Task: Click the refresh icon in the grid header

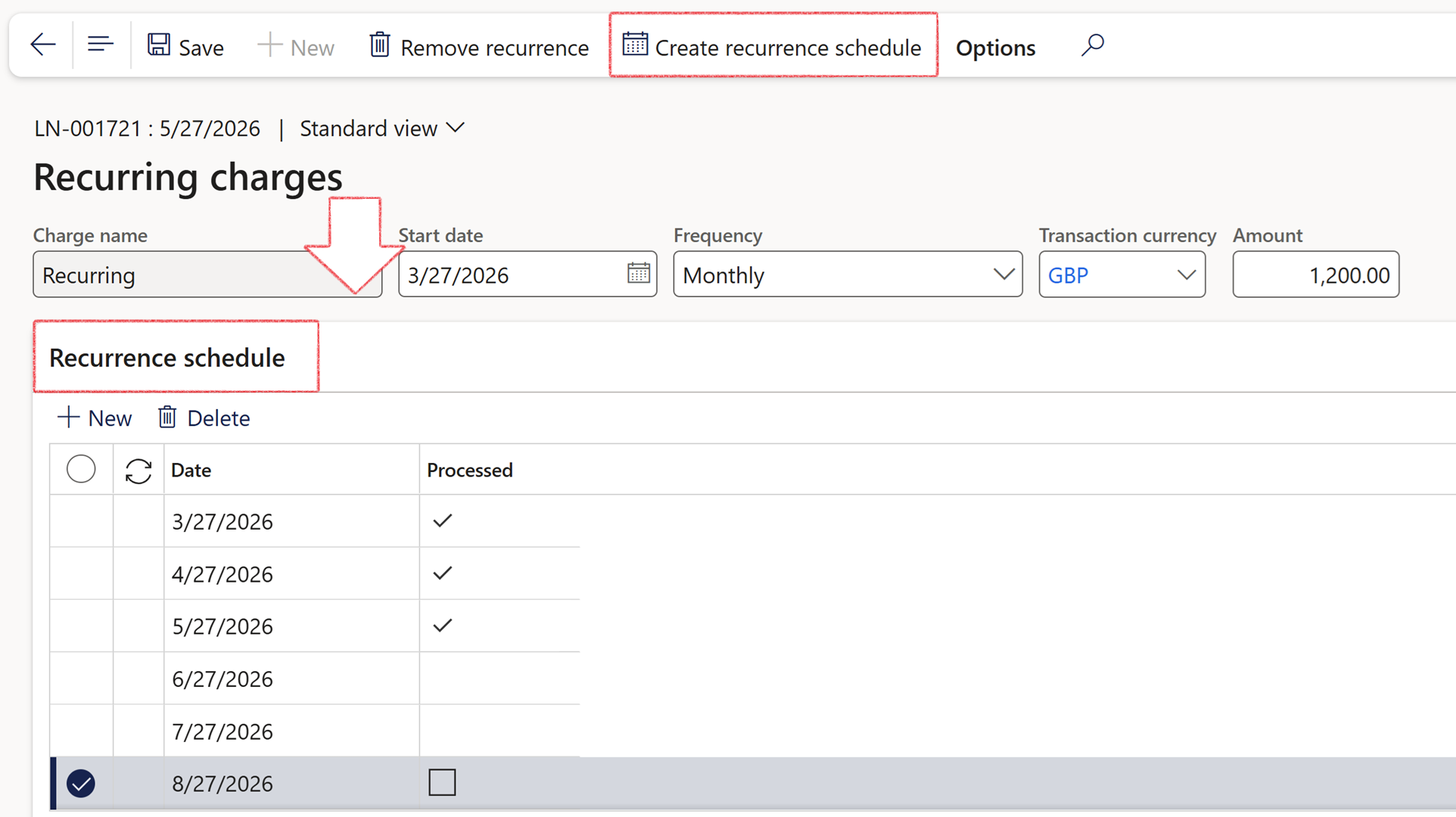Action: pos(138,470)
